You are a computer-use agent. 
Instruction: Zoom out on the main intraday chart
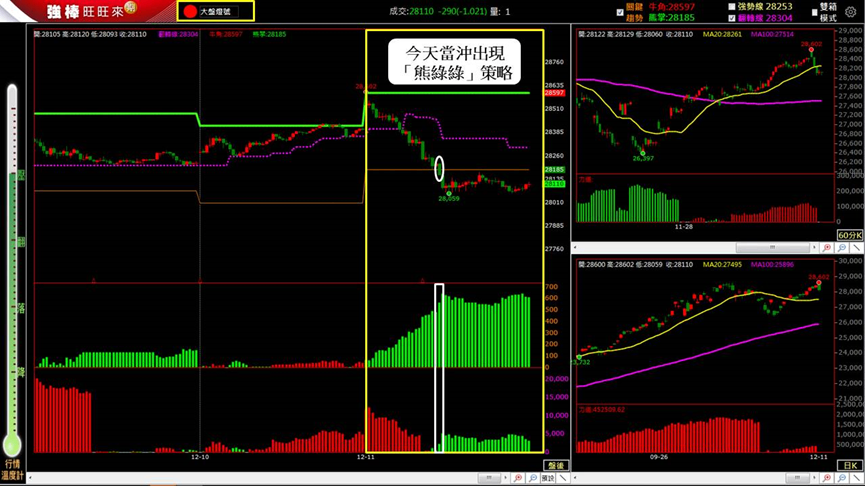point(533,478)
